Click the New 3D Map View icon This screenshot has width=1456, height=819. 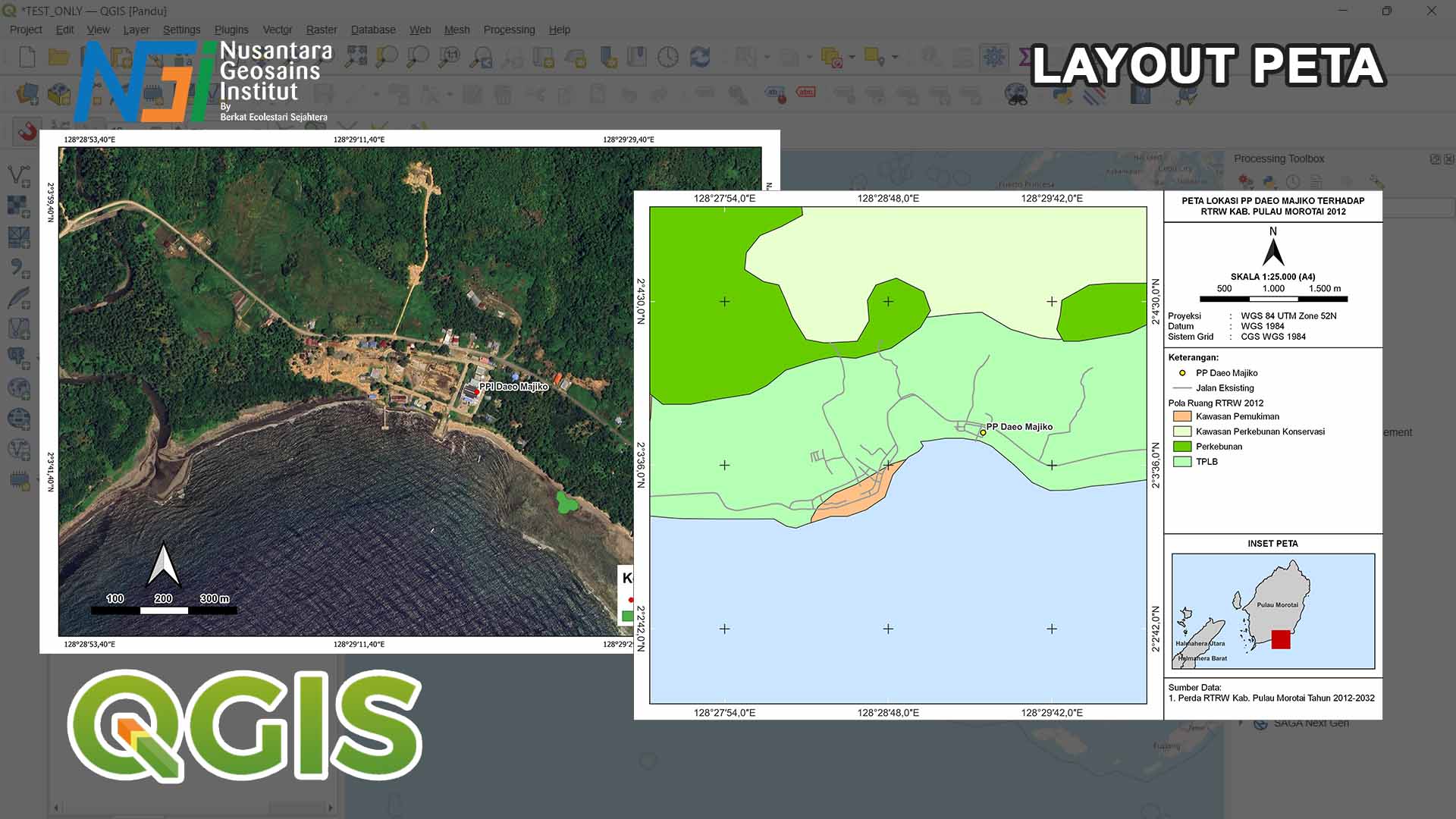pos(576,57)
